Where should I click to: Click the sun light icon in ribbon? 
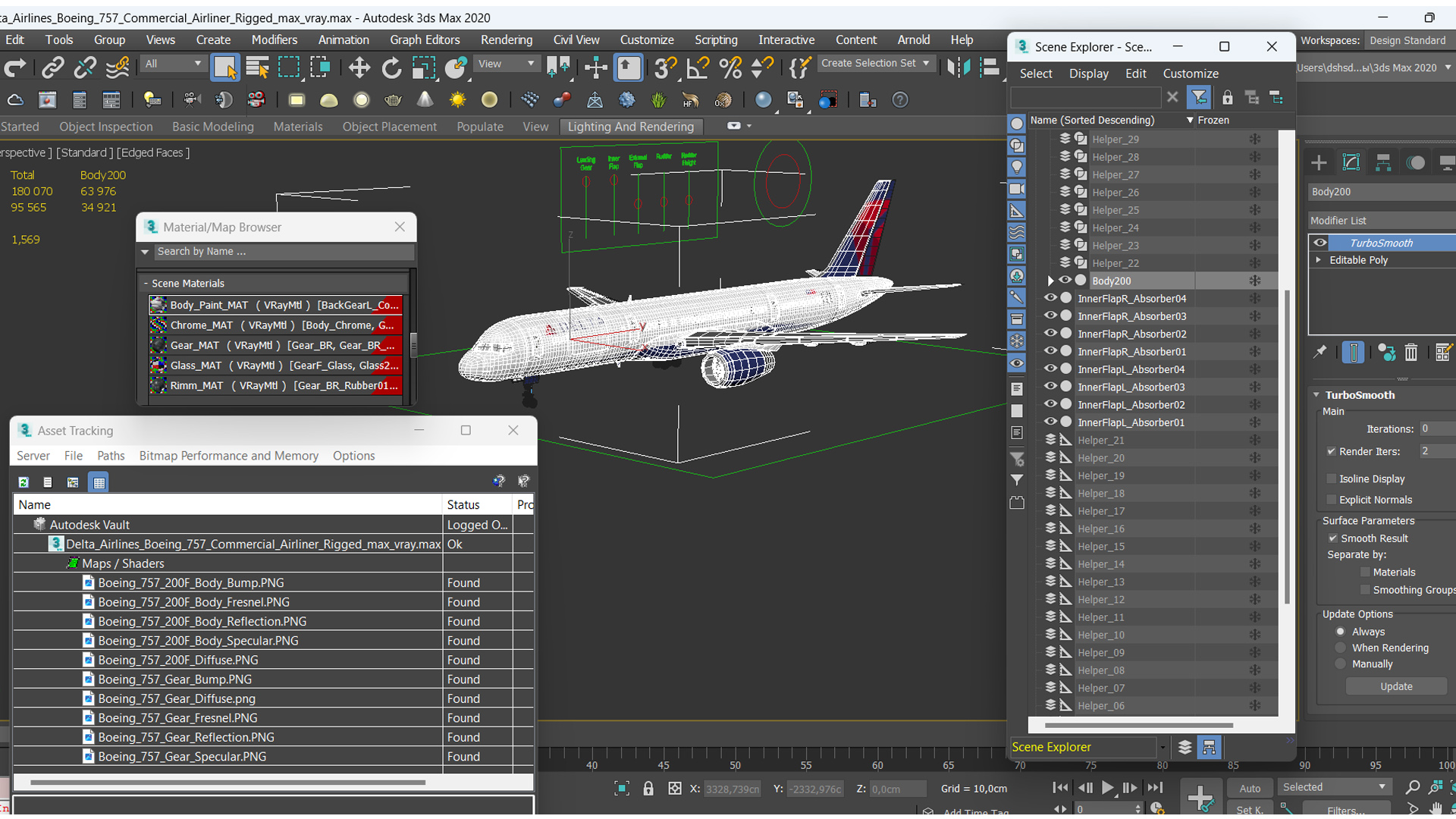(457, 100)
